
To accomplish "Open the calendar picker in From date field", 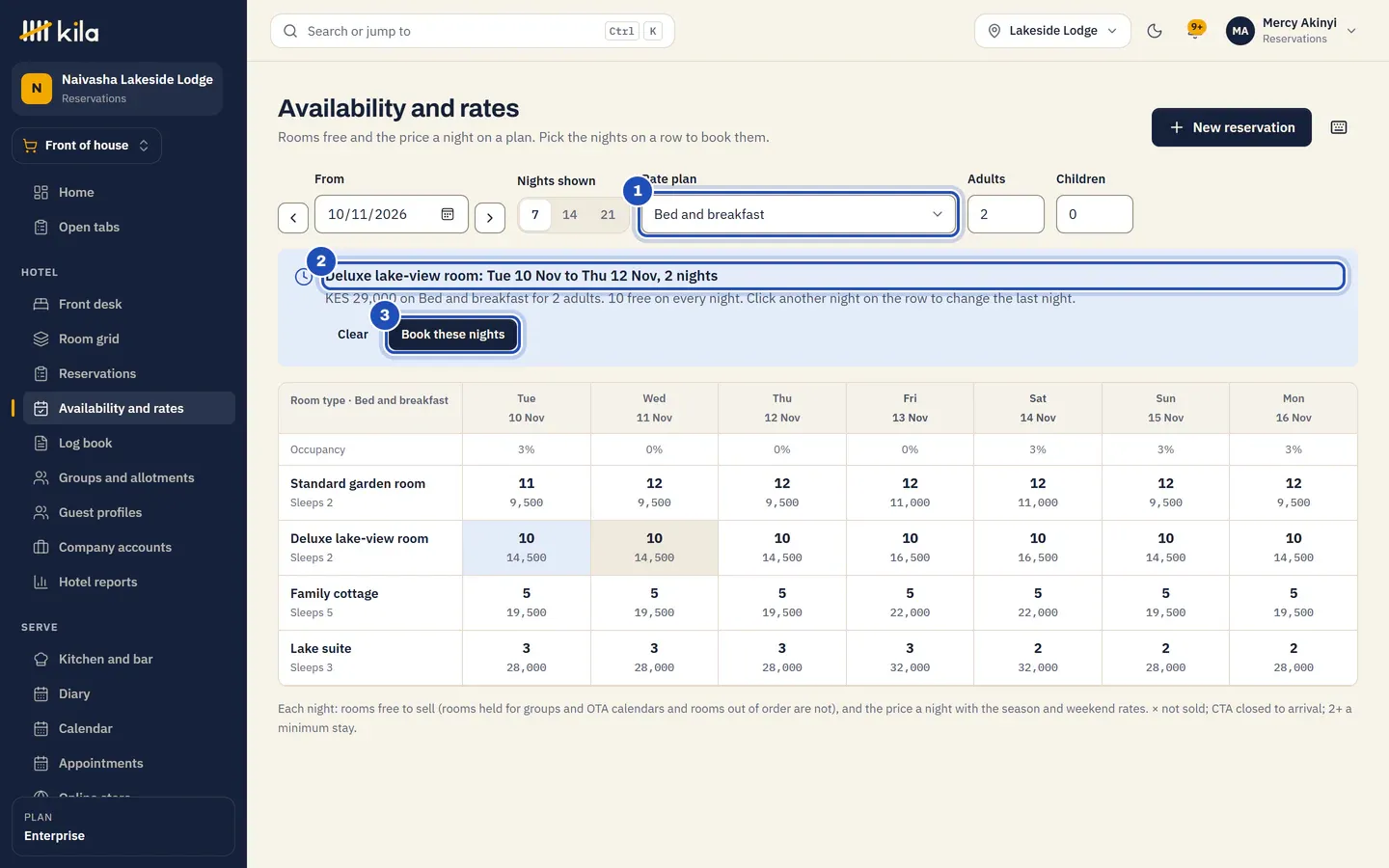I will (448, 214).
